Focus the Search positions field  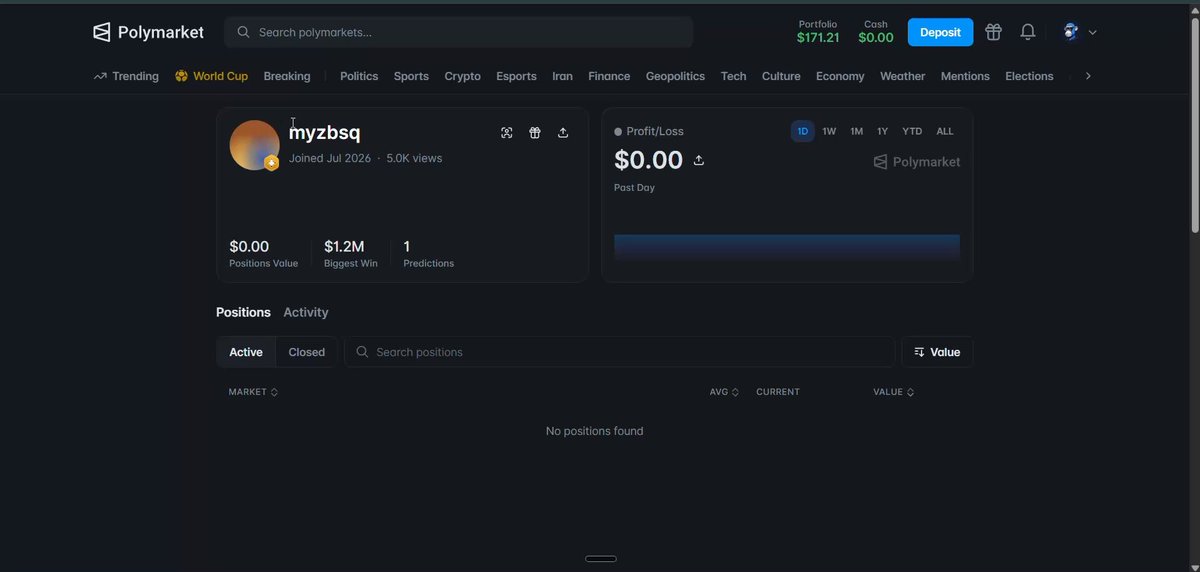(x=620, y=352)
